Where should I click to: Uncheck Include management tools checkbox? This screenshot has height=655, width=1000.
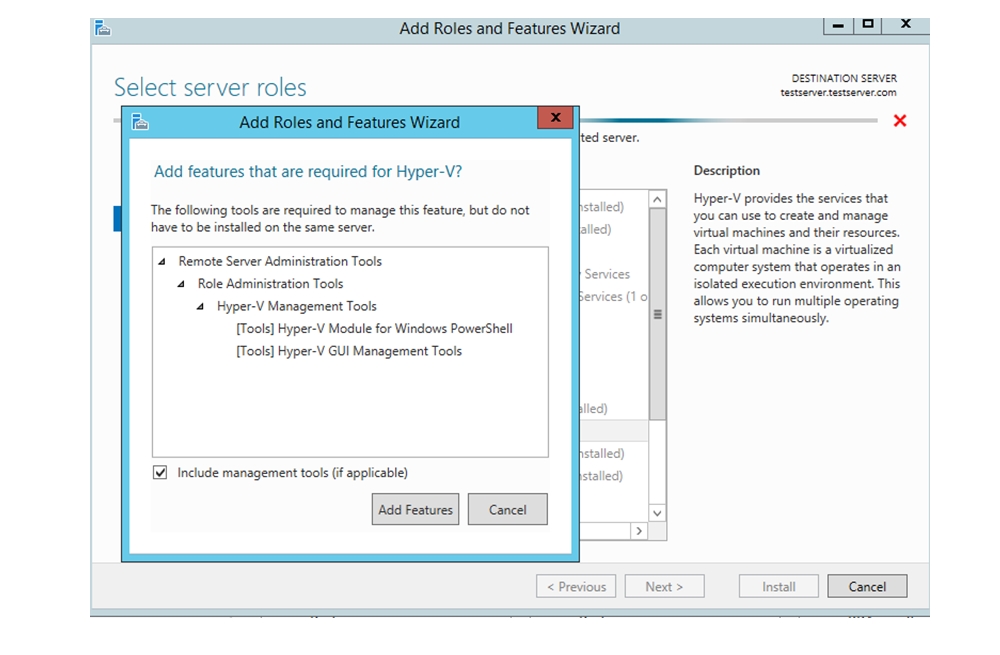(x=160, y=473)
